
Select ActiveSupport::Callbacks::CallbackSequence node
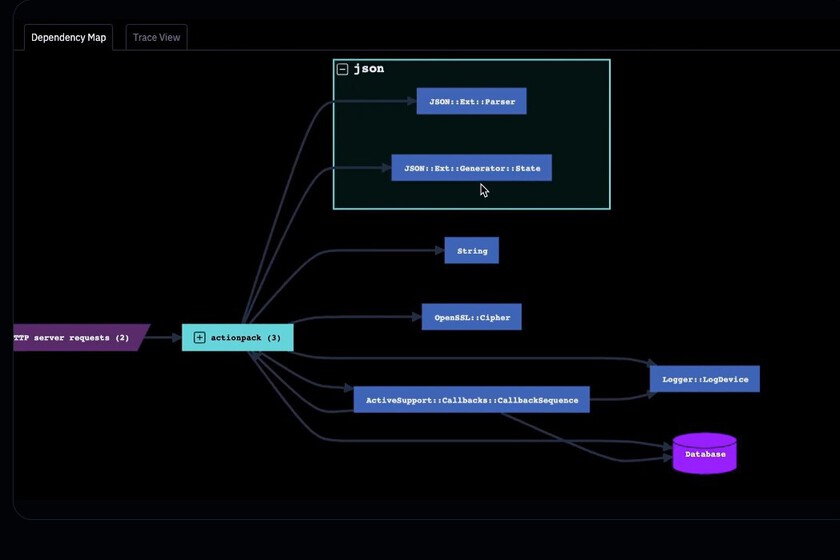471,400
